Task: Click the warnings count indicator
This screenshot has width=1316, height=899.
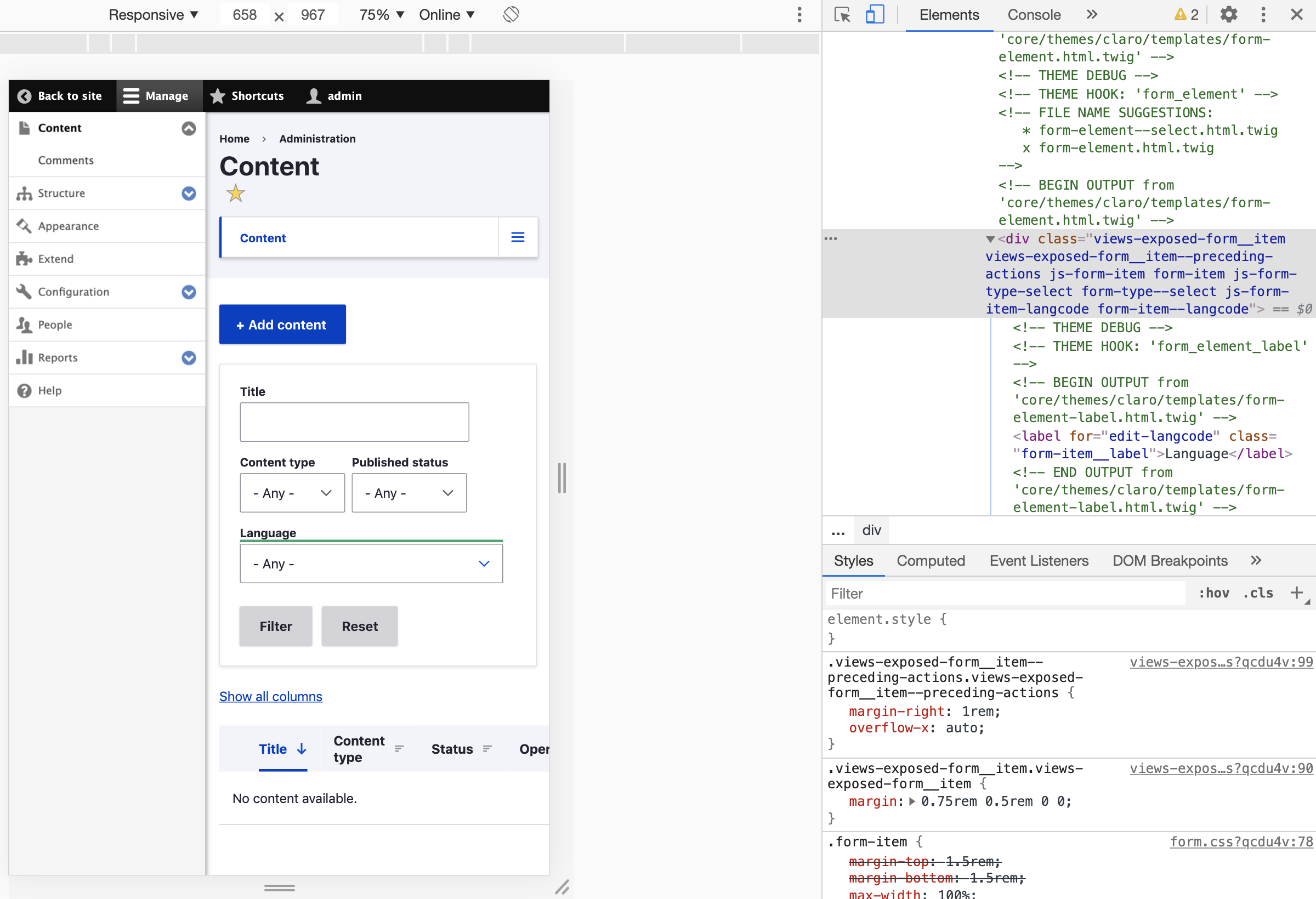Action: tap(1187, 15)
